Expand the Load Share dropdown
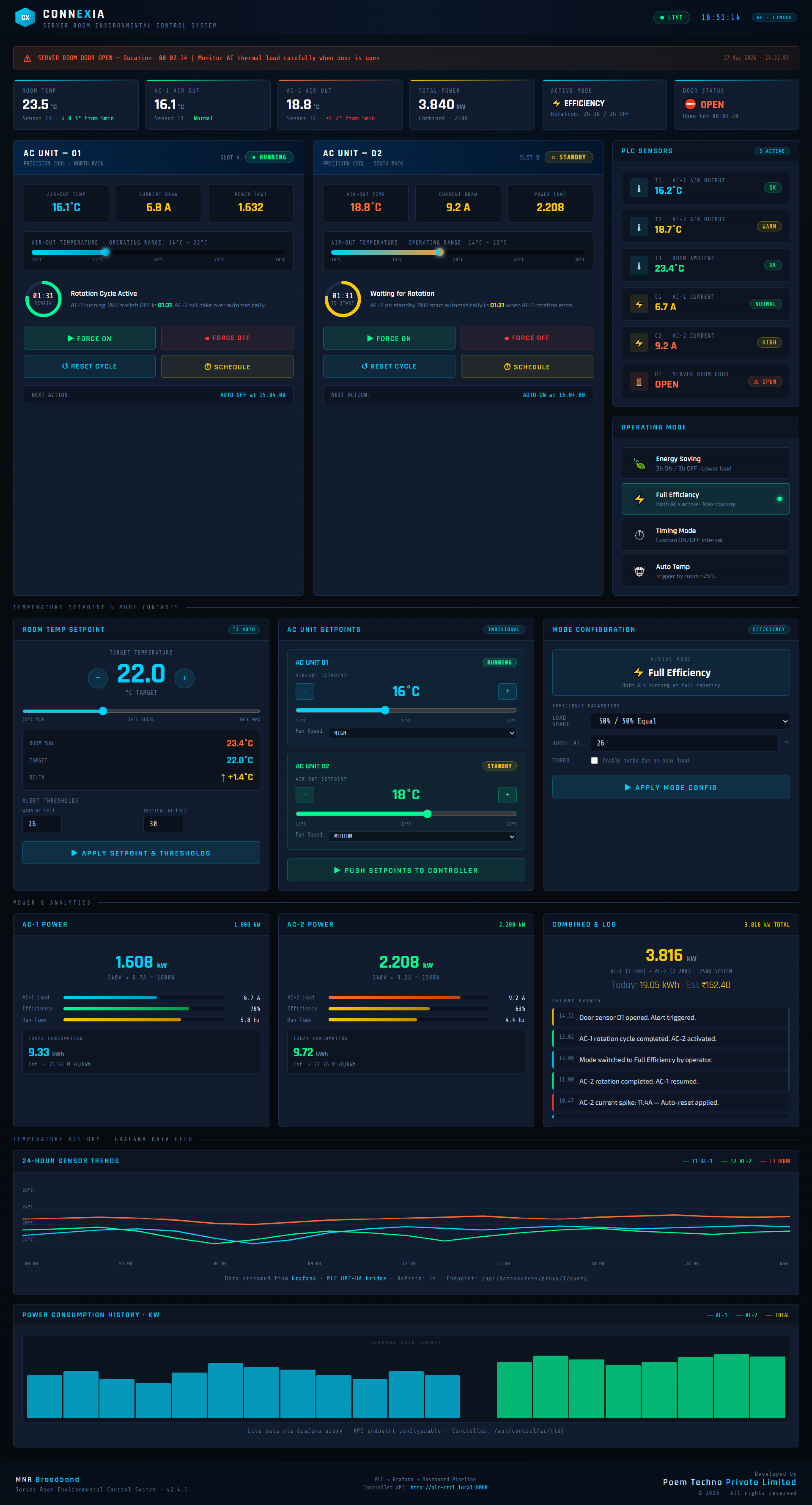Viewport: 812px width, 1505px height. tap(690, 721)
